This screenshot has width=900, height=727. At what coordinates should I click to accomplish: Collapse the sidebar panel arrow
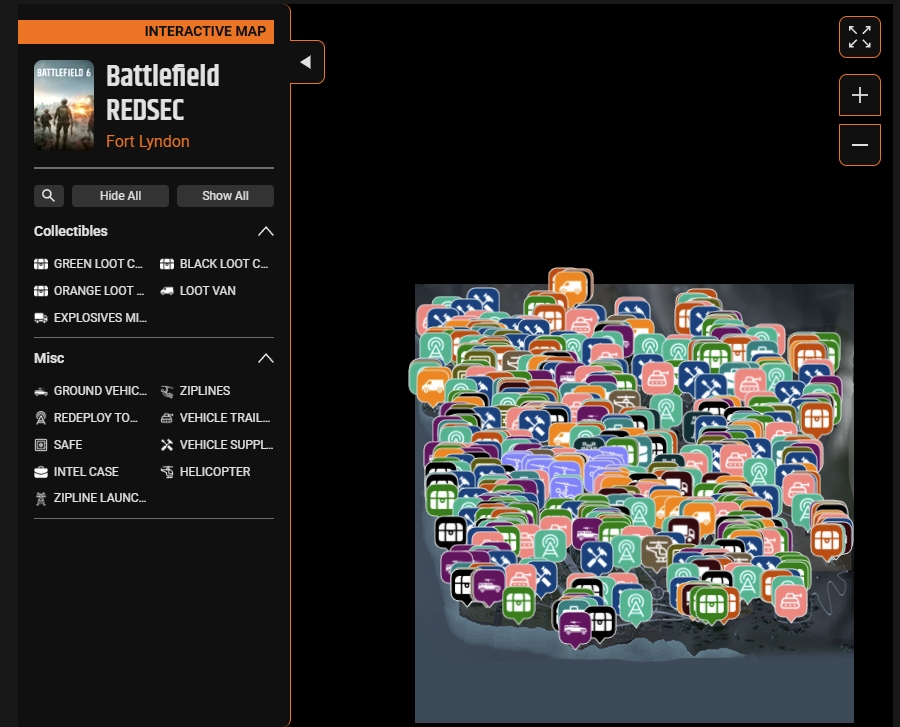tap(305, 61)
